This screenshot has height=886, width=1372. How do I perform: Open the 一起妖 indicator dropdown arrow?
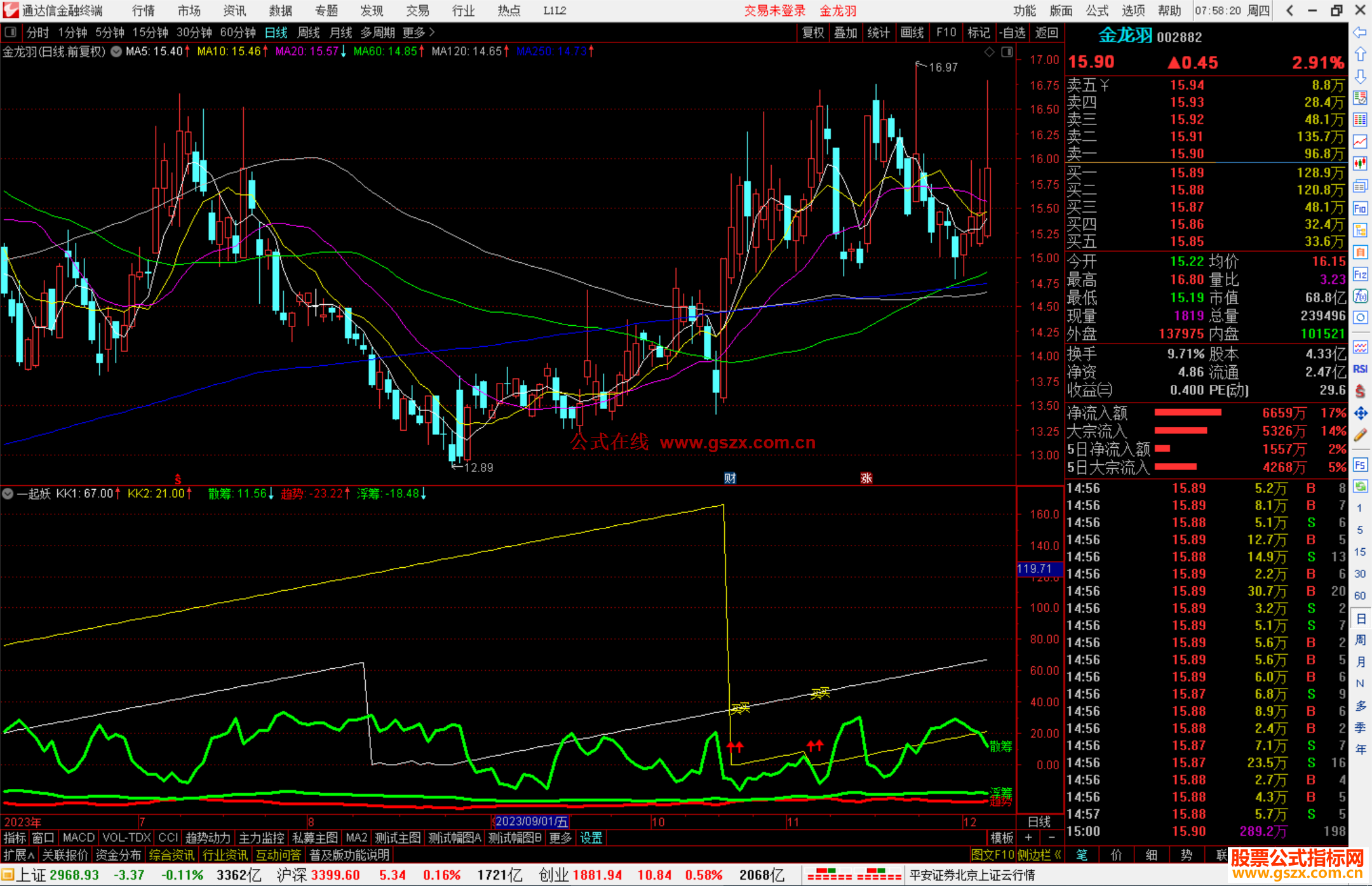coord(8,493)
